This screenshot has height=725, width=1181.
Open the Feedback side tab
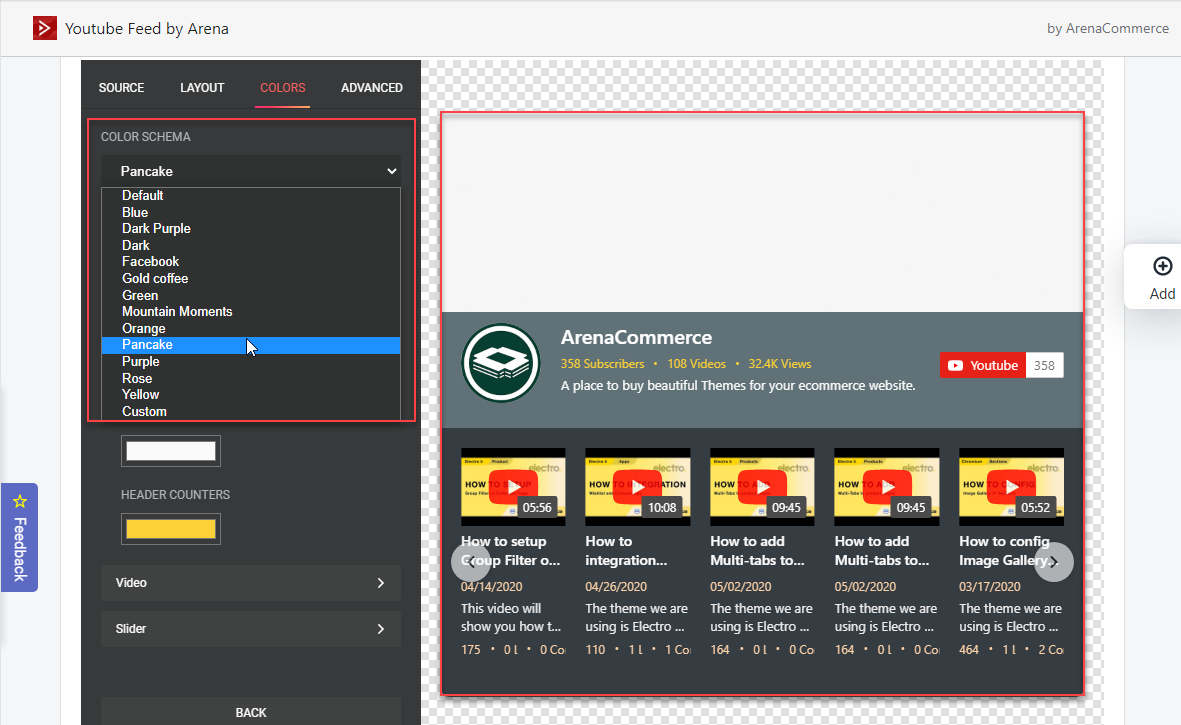[20, 538]
